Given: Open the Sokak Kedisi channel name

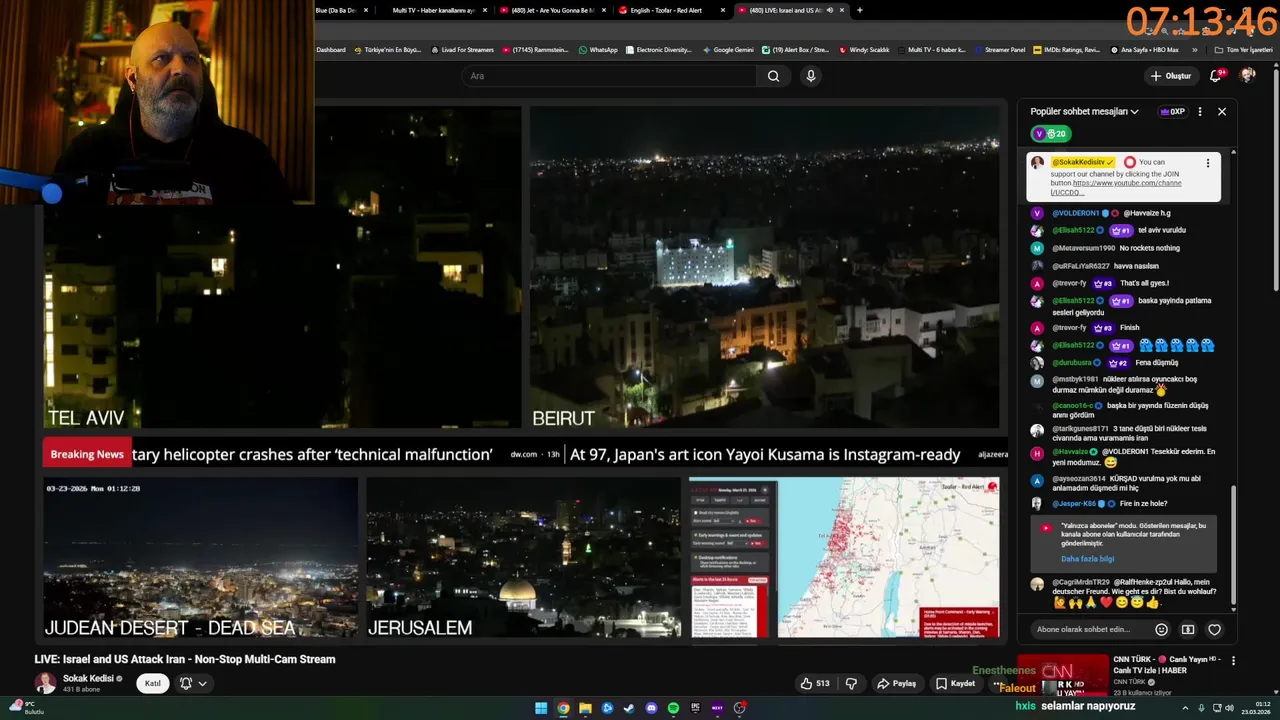Looking at the screenshot, I should click(x=88, y=678).
